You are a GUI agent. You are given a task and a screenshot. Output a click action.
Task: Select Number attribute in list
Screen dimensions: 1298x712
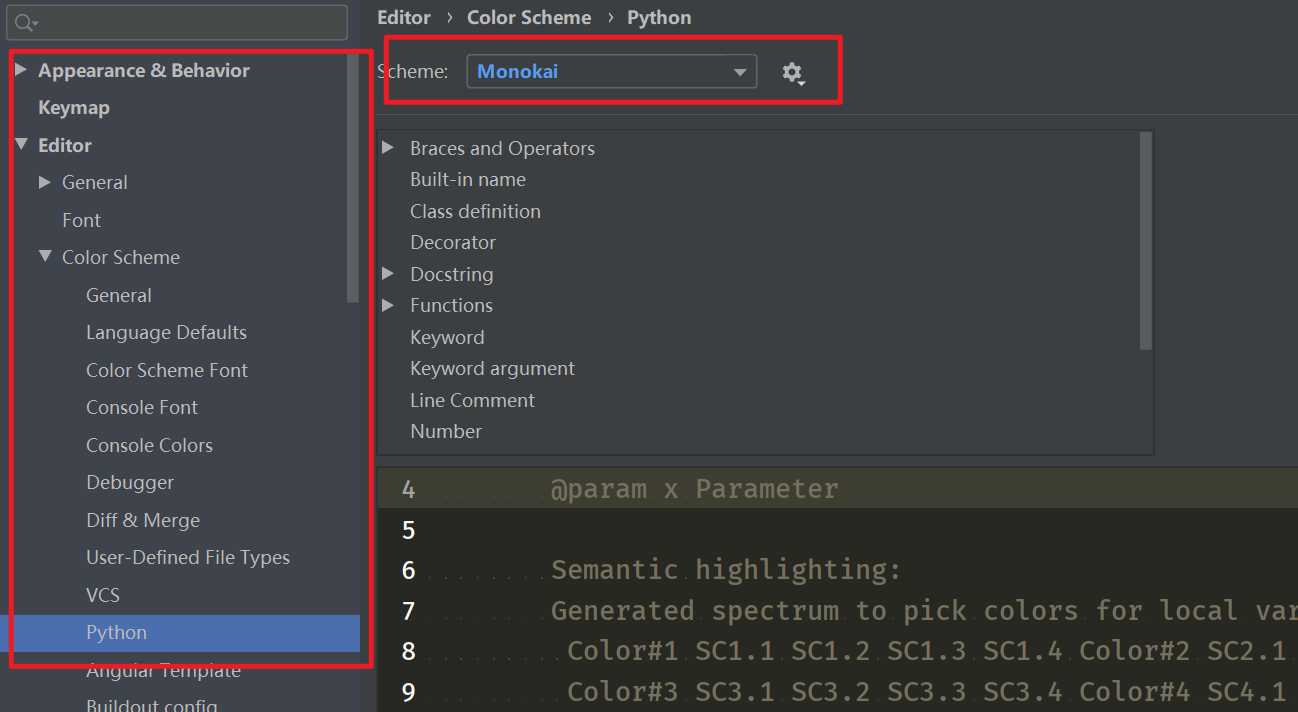coord(446,432)
